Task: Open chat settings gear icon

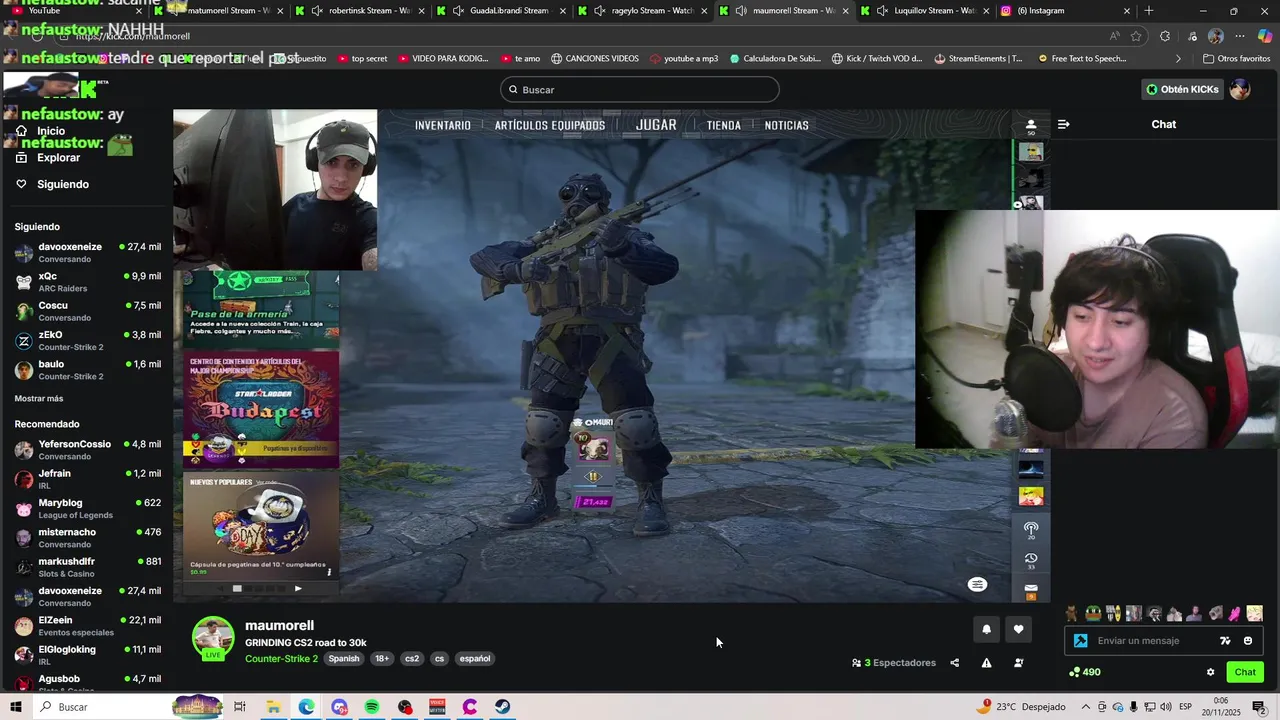Action: tap(1210, 672)
